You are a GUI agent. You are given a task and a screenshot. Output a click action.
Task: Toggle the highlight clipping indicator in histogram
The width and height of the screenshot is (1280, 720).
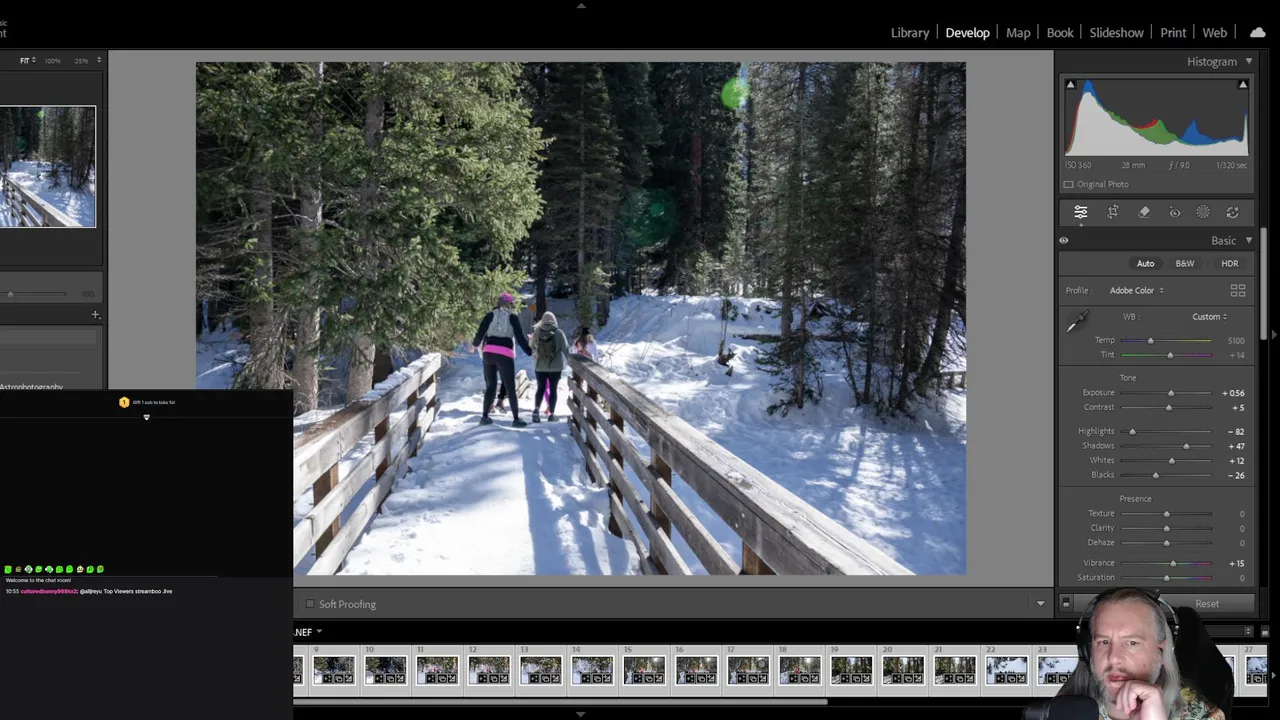1243,85
